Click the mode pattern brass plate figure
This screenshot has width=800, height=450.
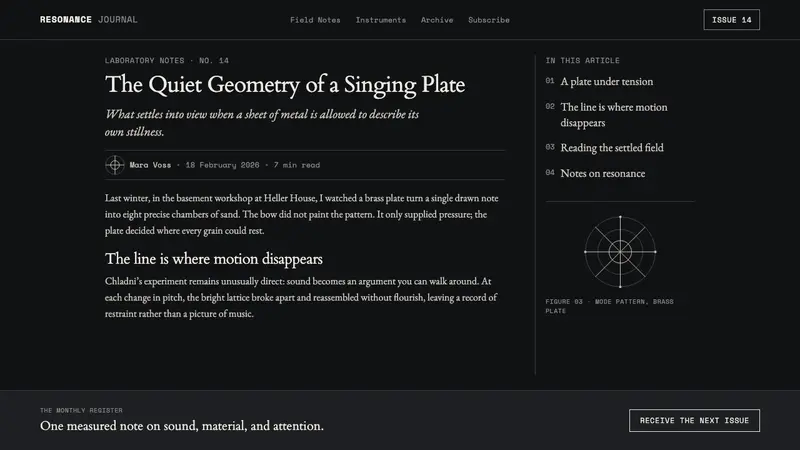click(620, 252)
